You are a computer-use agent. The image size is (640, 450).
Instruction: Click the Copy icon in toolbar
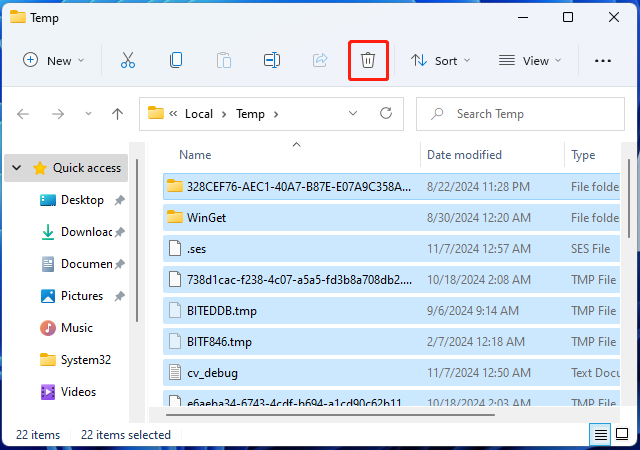tap(176, 60)
